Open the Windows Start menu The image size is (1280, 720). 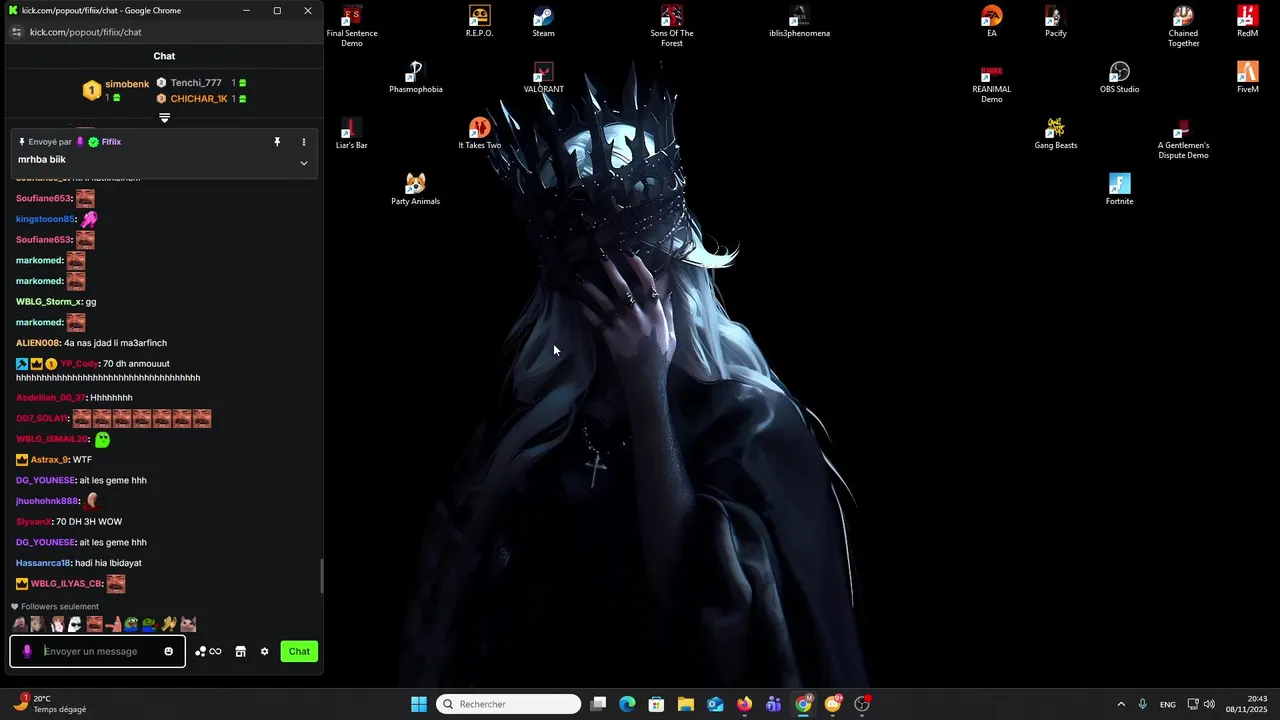click(419, 704)
